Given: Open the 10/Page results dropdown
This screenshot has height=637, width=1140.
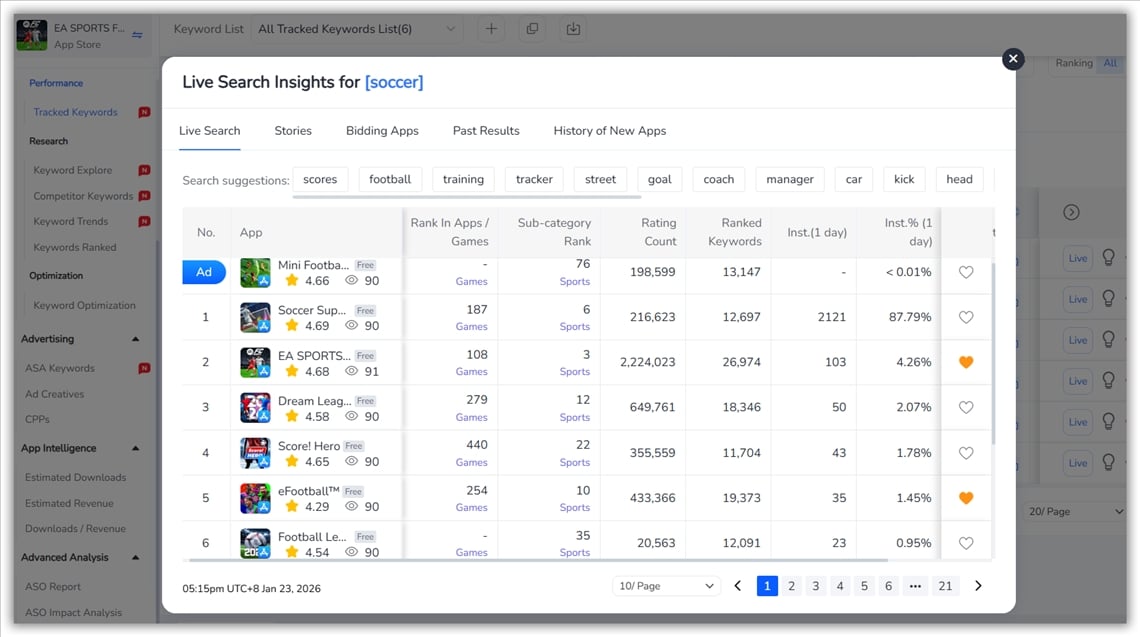Looking at the screenshot, I should pyautogui.click(x=666, y=585).
